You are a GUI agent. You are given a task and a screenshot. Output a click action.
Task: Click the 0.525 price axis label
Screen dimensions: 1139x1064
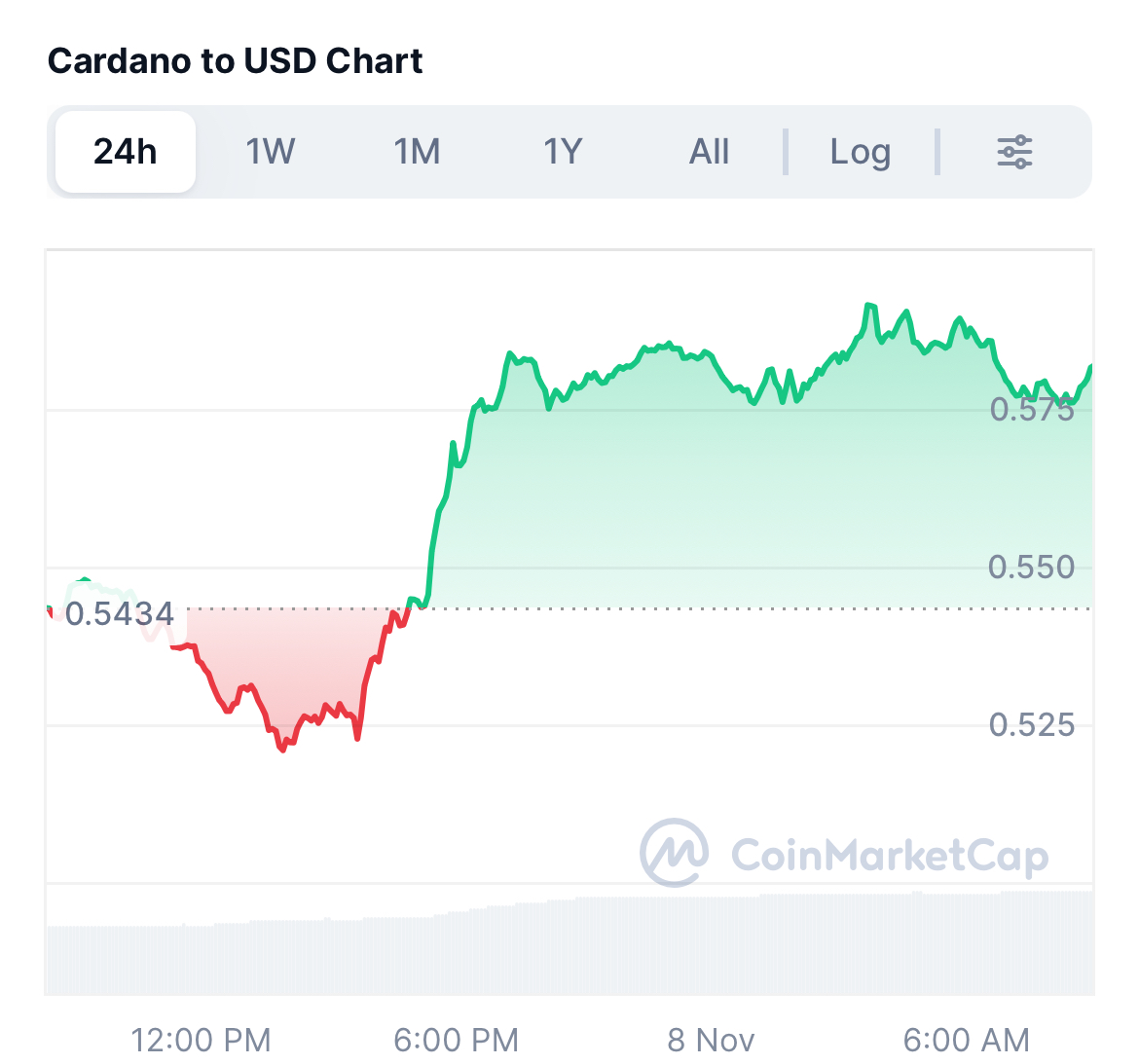1032,724
